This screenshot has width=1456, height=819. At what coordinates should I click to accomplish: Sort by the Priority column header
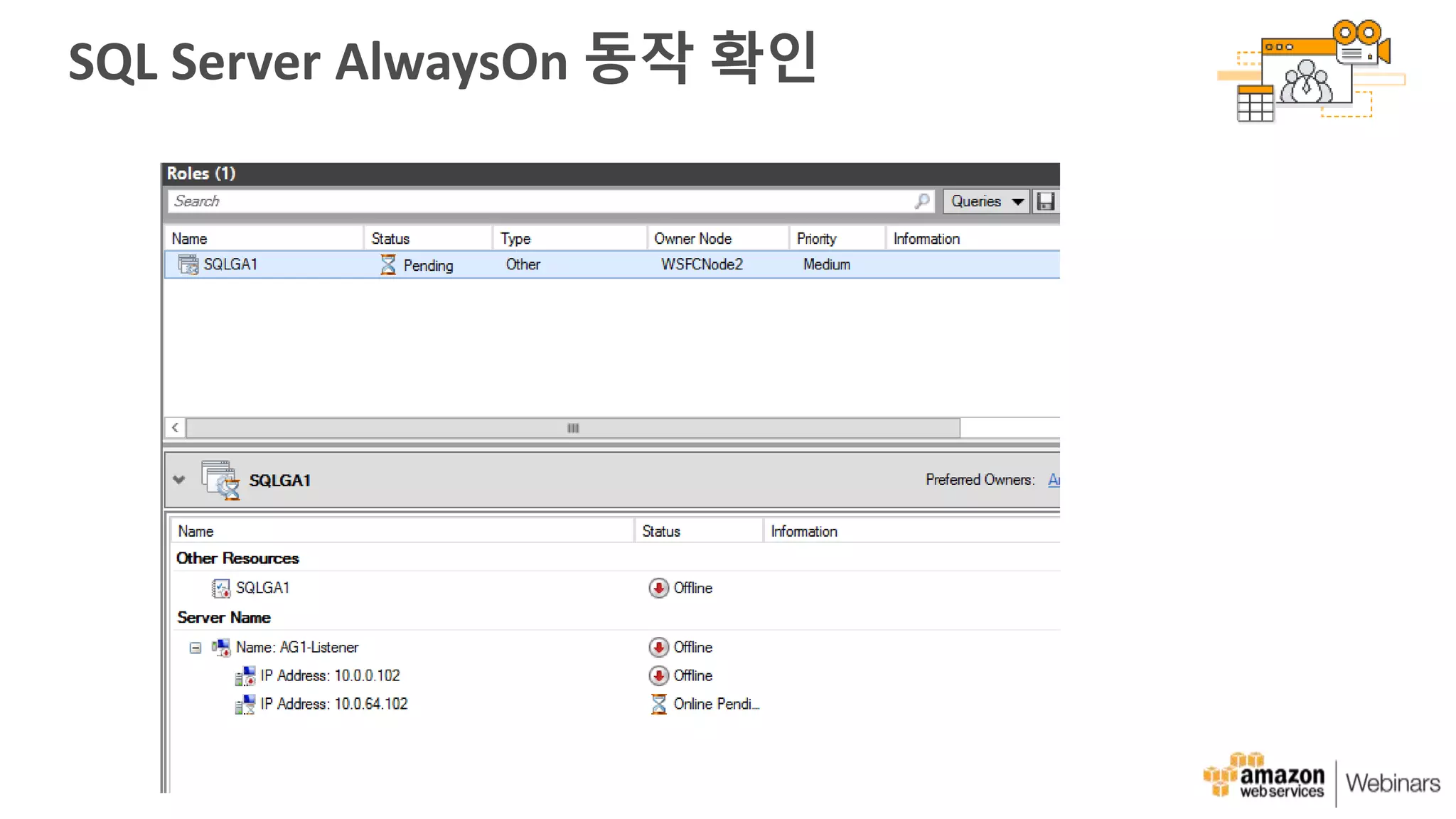pyautogui.click(x=837, y=239)
